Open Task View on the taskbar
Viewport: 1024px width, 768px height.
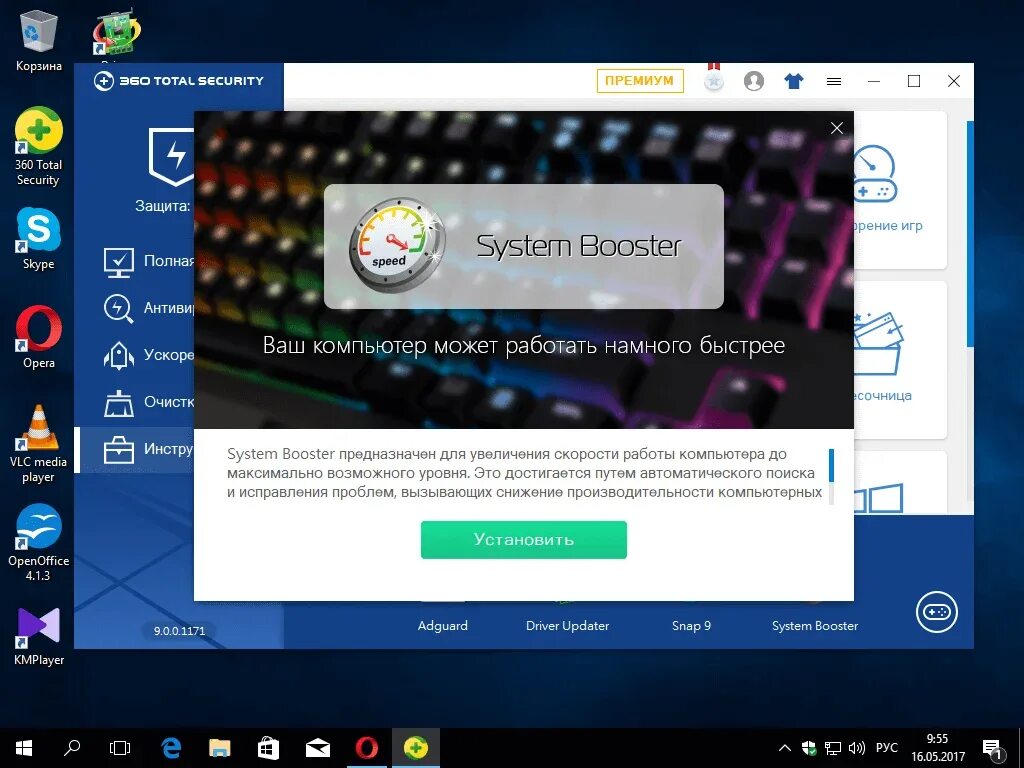pos(120,748)
